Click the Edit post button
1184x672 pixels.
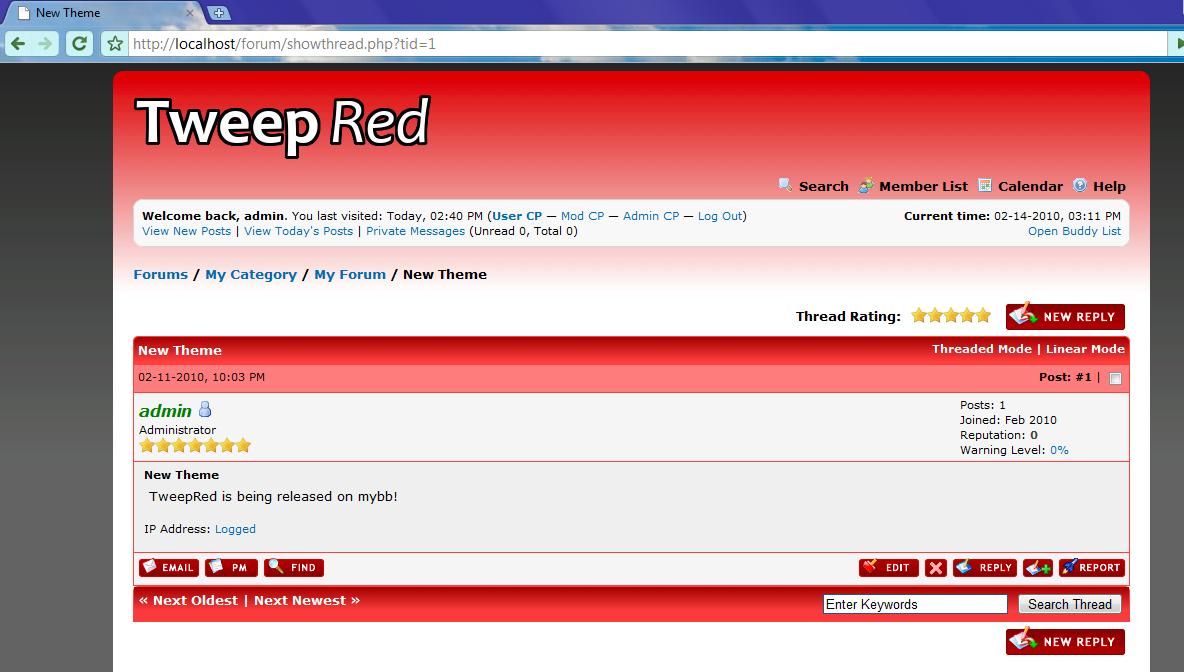(888, 567)
